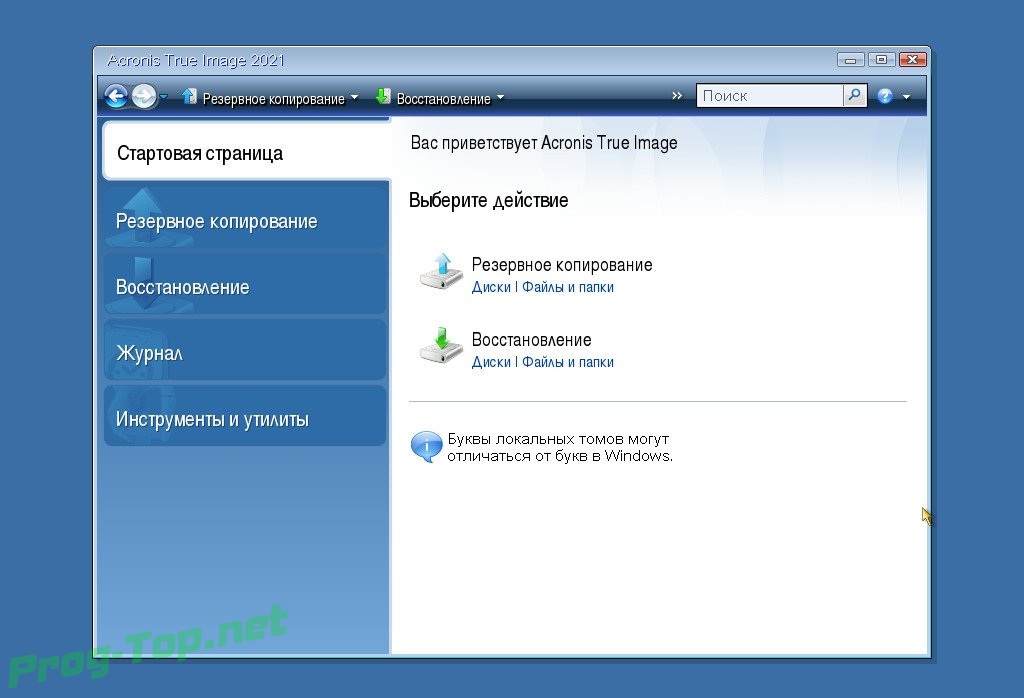1024x698 pixels.
Task: Click Диски link under Резервное копирование
Action: point(491,288)
